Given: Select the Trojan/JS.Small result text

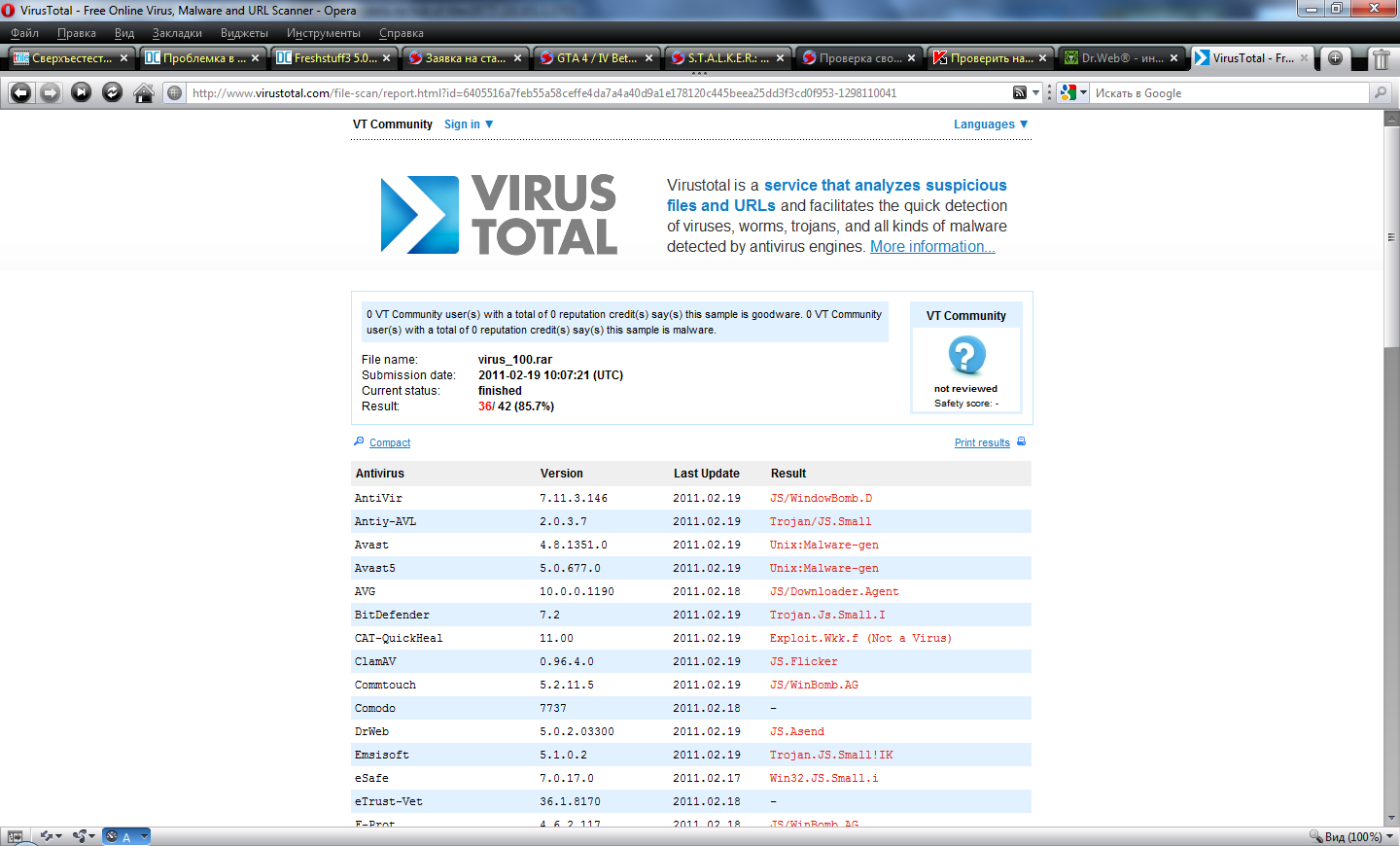Looking at the screenshot, I should pos(821,521).
